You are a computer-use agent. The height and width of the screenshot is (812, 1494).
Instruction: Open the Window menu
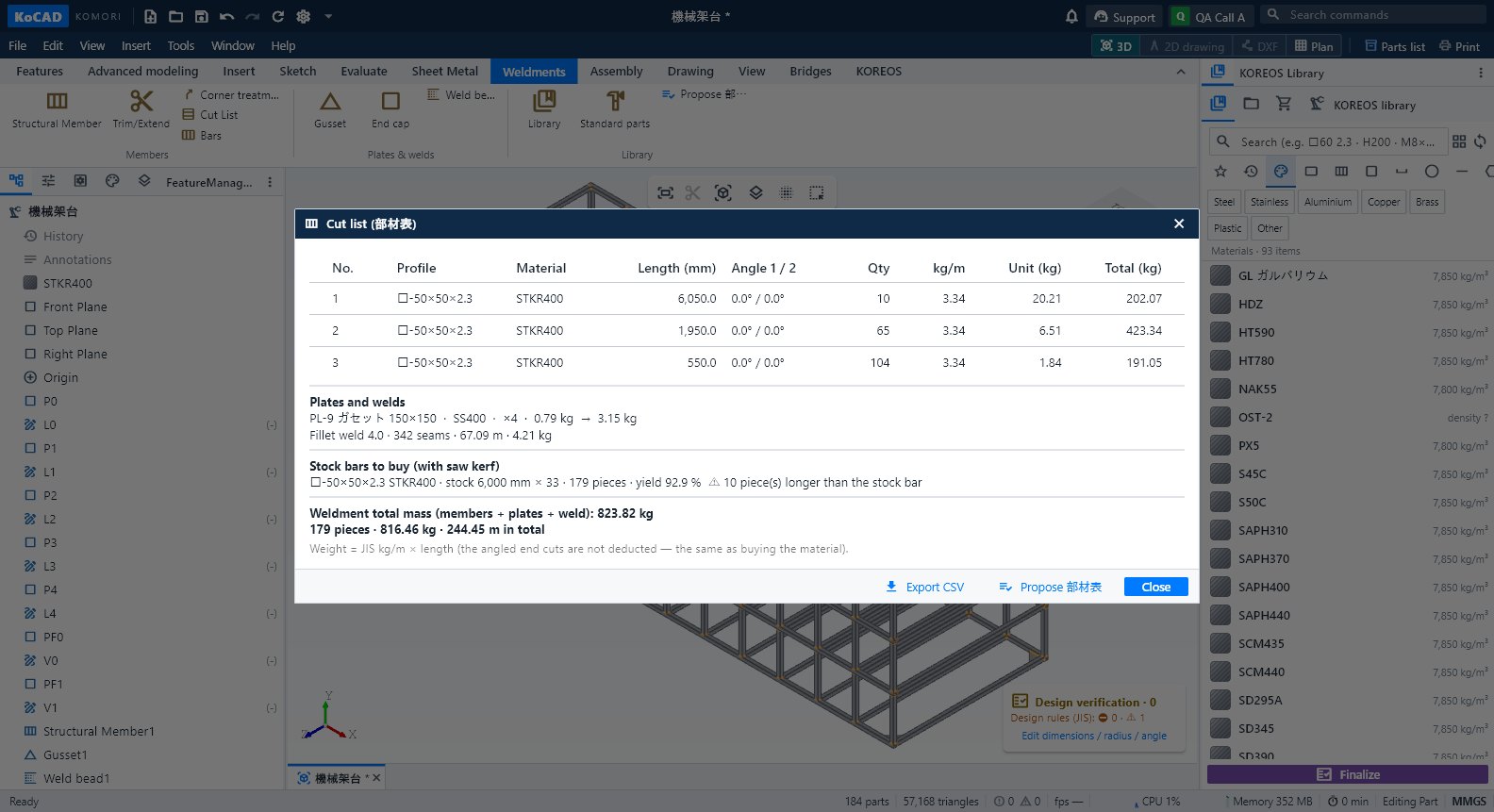point(233,45)
